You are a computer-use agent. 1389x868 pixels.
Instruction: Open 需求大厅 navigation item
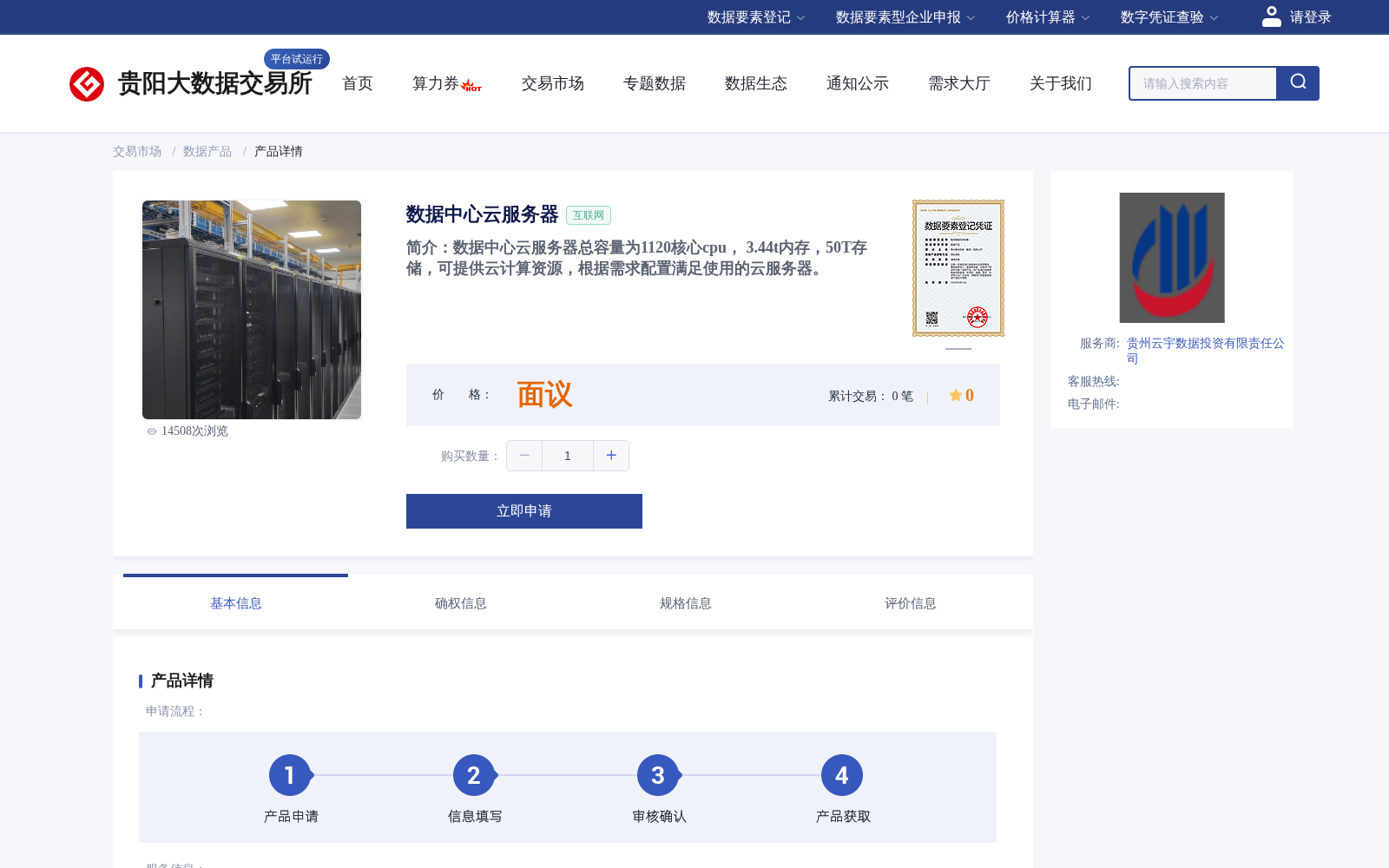tap(959, 83)
